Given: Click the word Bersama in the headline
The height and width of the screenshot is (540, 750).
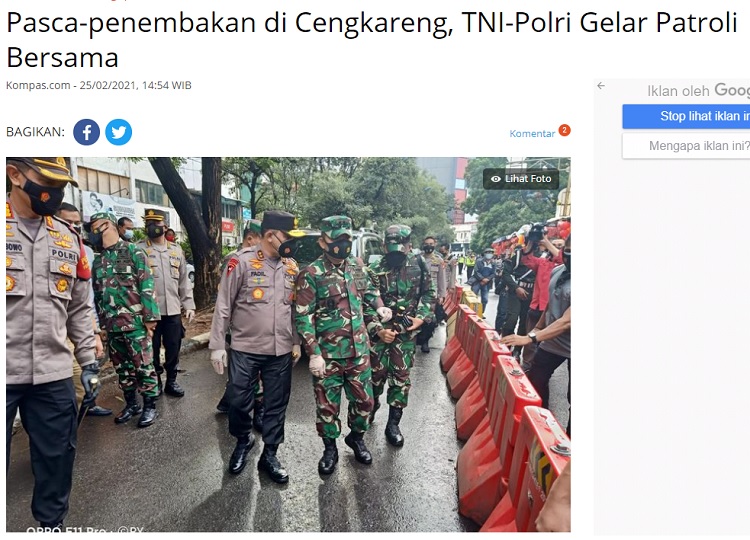Looking at the screenshot, I should pyautogui.click(x=62, y=57).
